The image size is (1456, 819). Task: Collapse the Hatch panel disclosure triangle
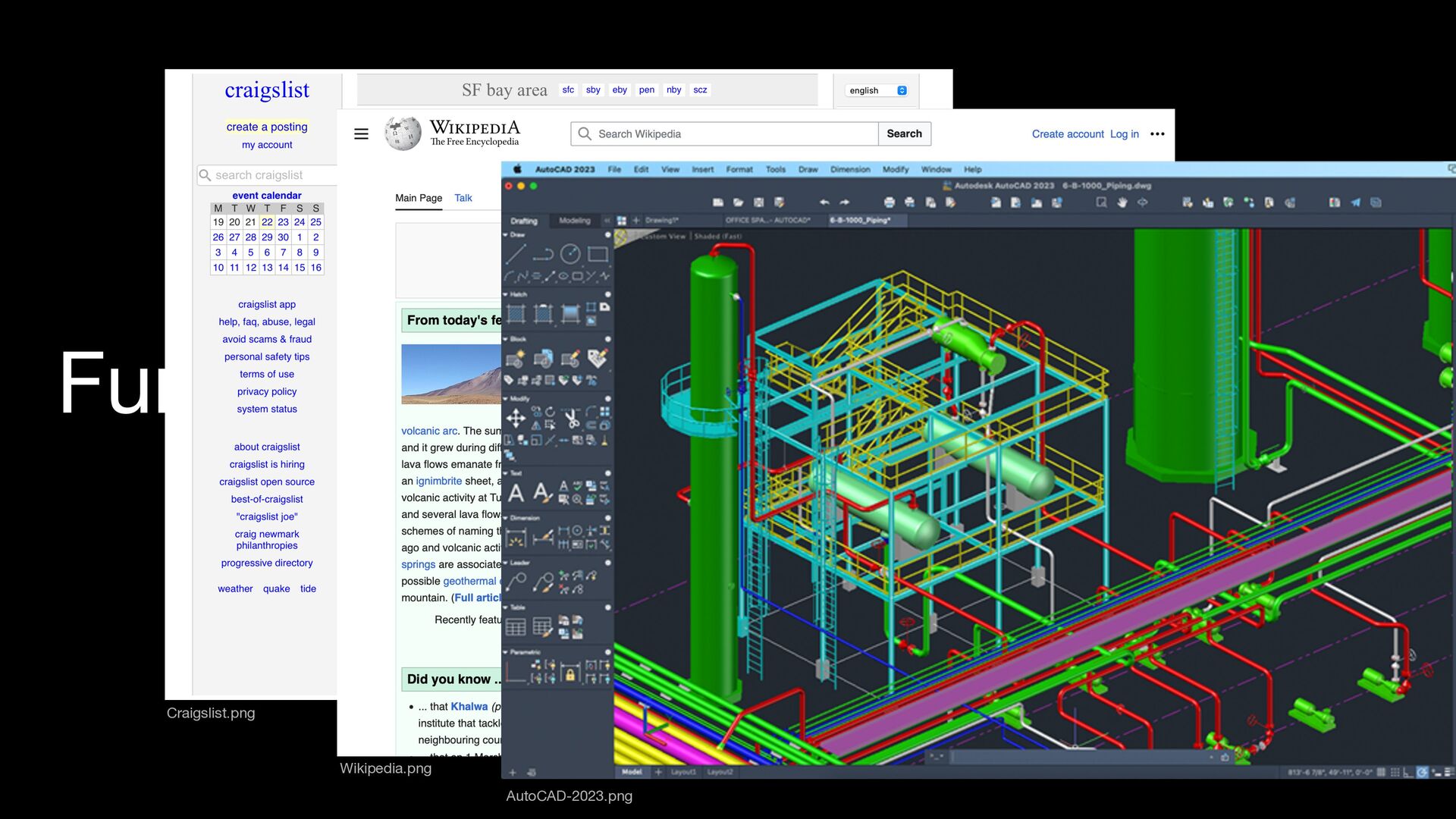[506, 294]
